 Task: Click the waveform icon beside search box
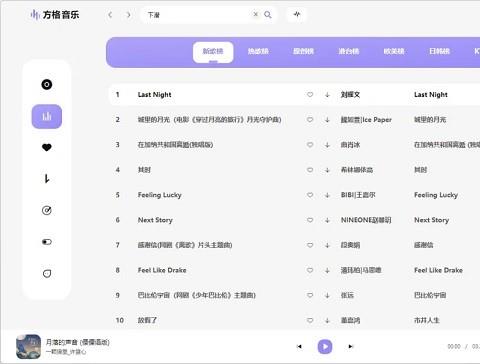coord(297,14)
